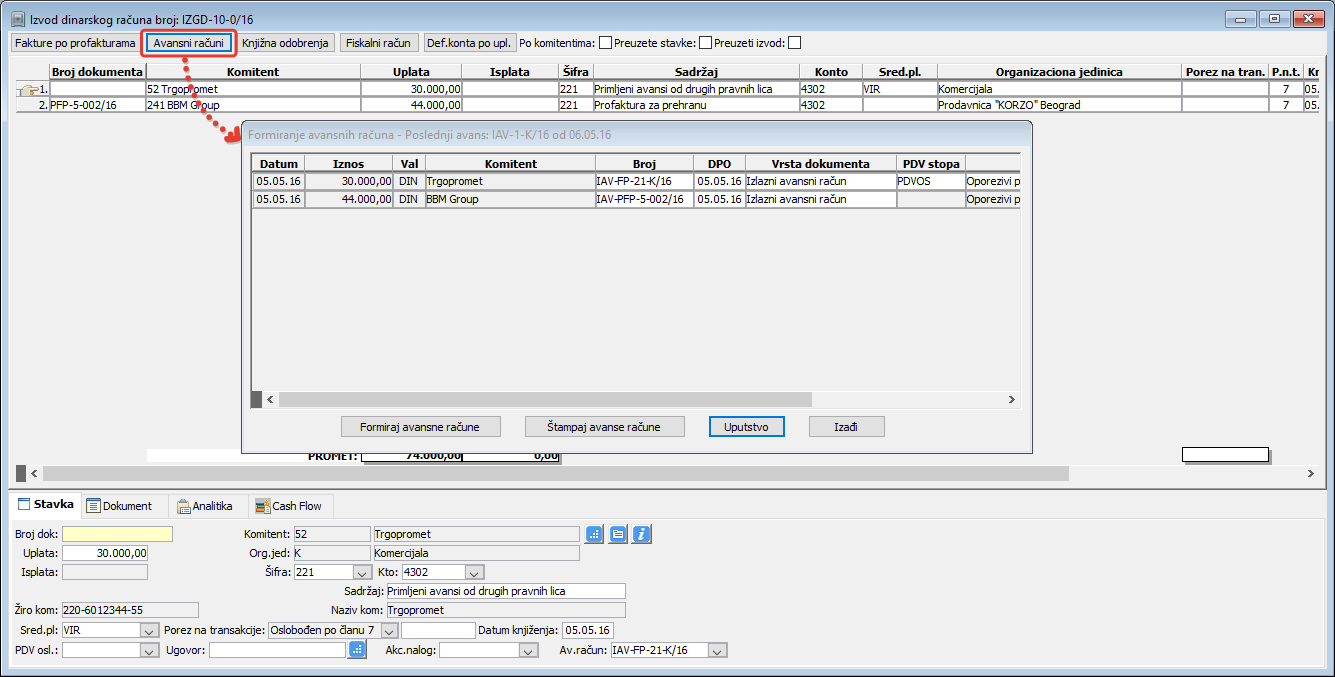
Task: Open the komitent card folder icon
Action: pos(618,534)
